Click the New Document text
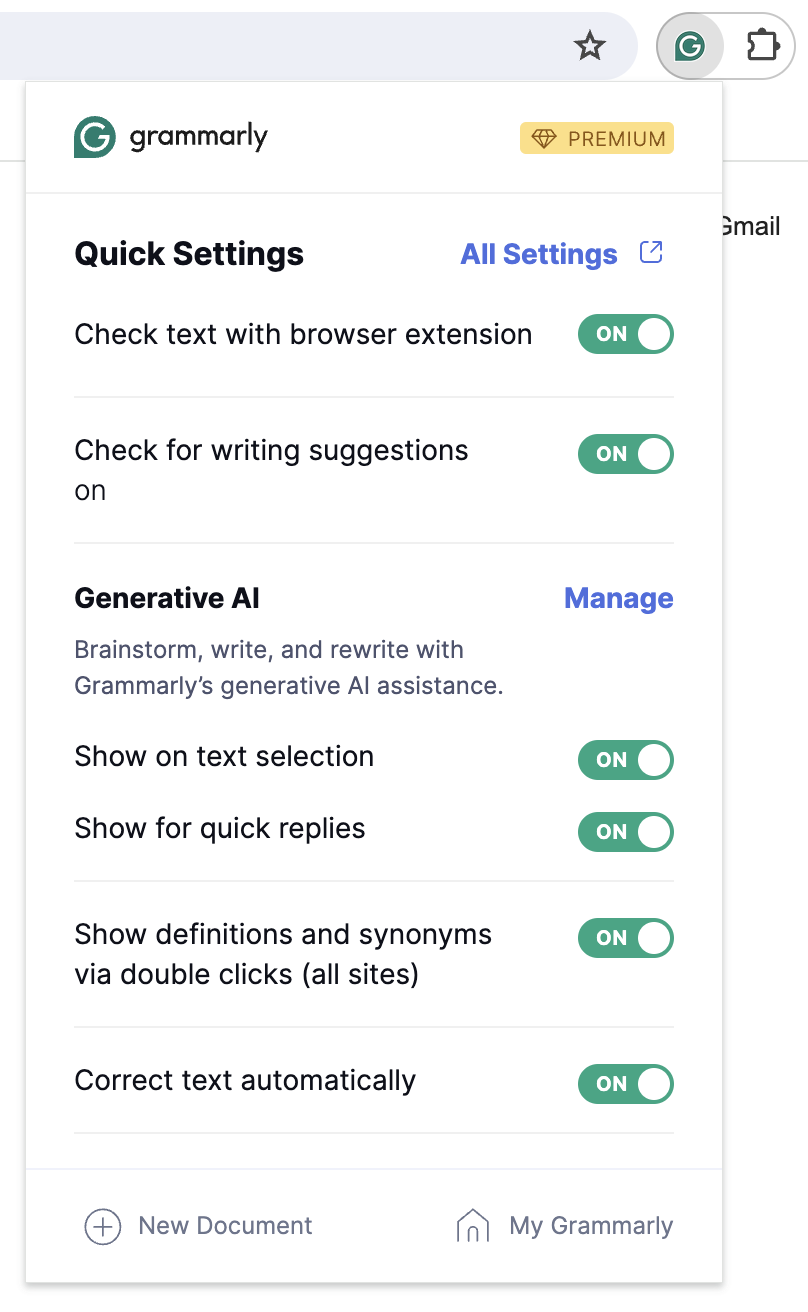This screenshot has height=1312, width=808. (226, 1226)
